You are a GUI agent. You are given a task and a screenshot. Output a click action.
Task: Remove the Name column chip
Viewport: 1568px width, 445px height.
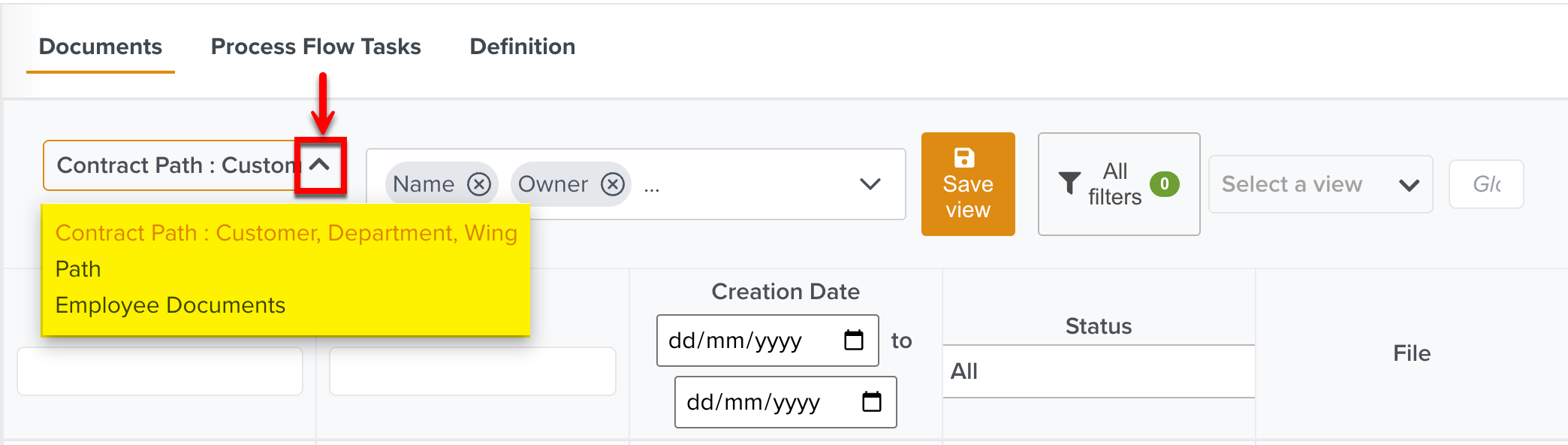479,184
